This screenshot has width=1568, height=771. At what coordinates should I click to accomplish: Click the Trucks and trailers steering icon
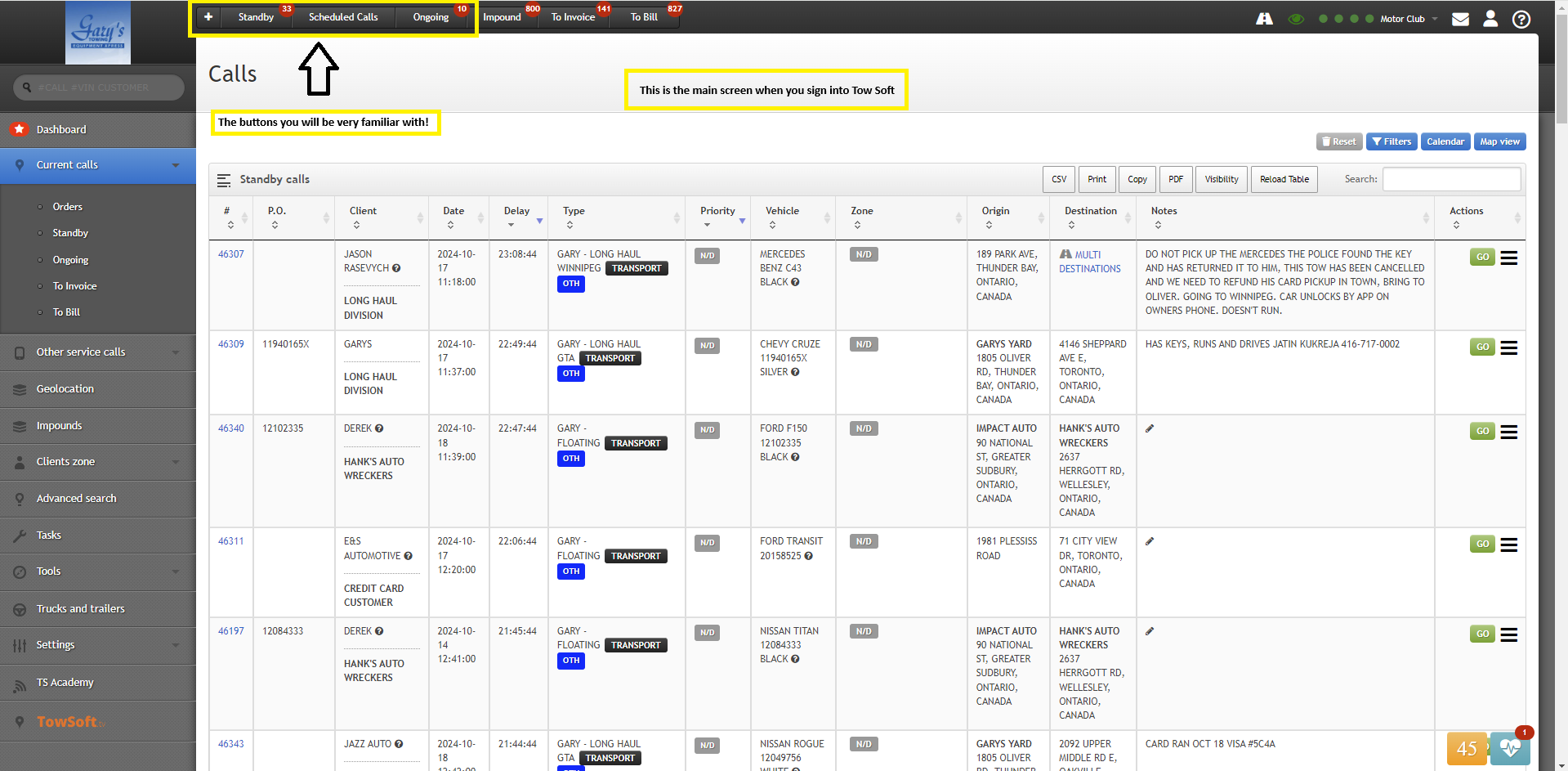[x=20, y=609]
